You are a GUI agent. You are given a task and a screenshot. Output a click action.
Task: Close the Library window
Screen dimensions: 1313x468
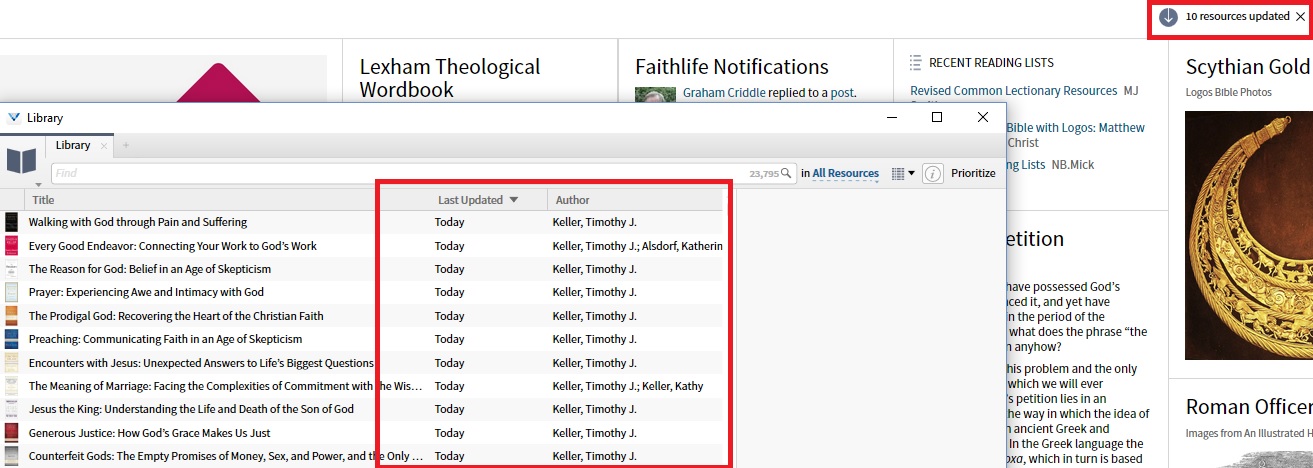[x=983, y=117]
